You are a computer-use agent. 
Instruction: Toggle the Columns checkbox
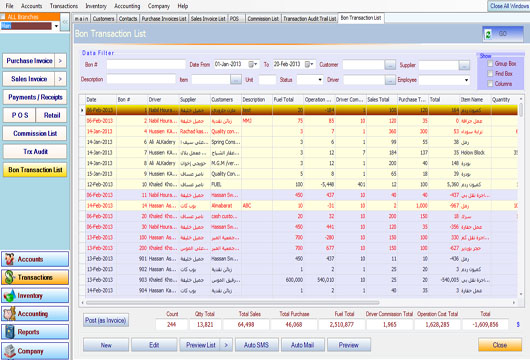490,83
